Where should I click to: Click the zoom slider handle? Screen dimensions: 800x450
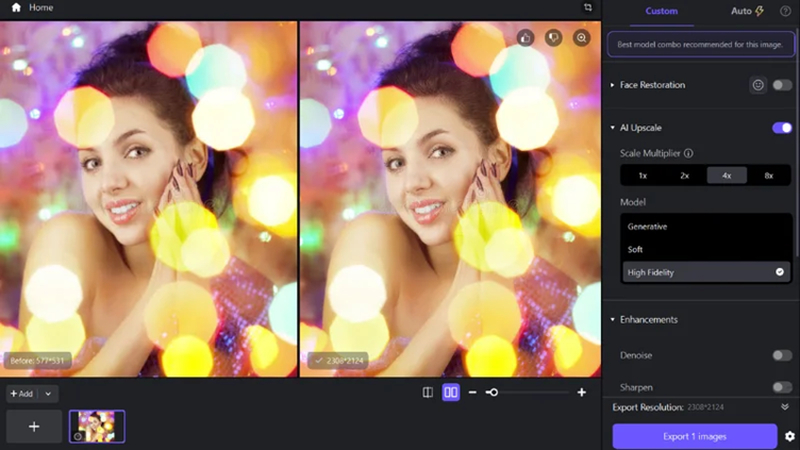click(x=492, y=392)
